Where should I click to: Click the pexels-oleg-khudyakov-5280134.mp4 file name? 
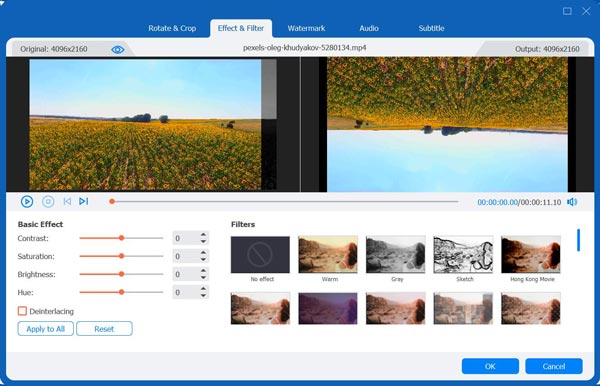point(305,48)
